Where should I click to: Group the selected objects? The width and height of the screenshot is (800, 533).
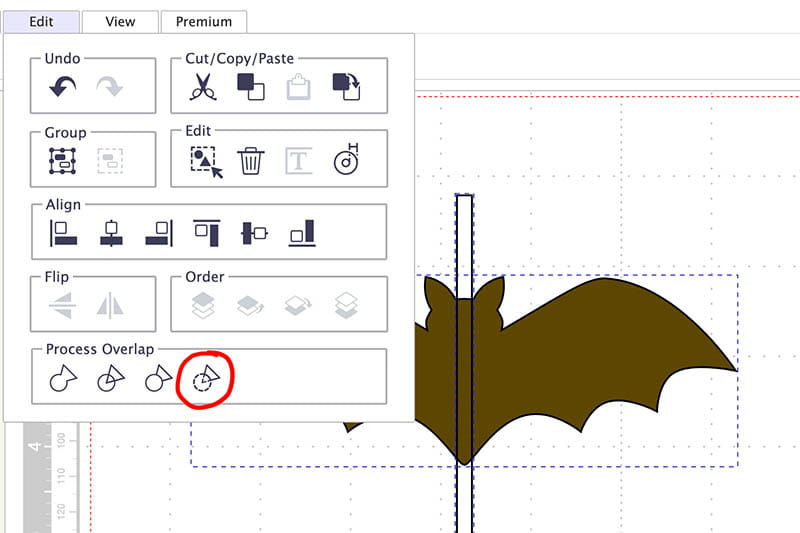[x=62, y=160]
